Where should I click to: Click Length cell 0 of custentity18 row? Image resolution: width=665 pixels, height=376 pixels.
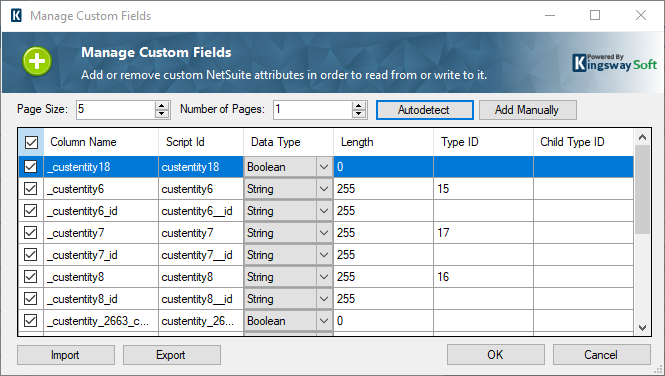point(383,167)
